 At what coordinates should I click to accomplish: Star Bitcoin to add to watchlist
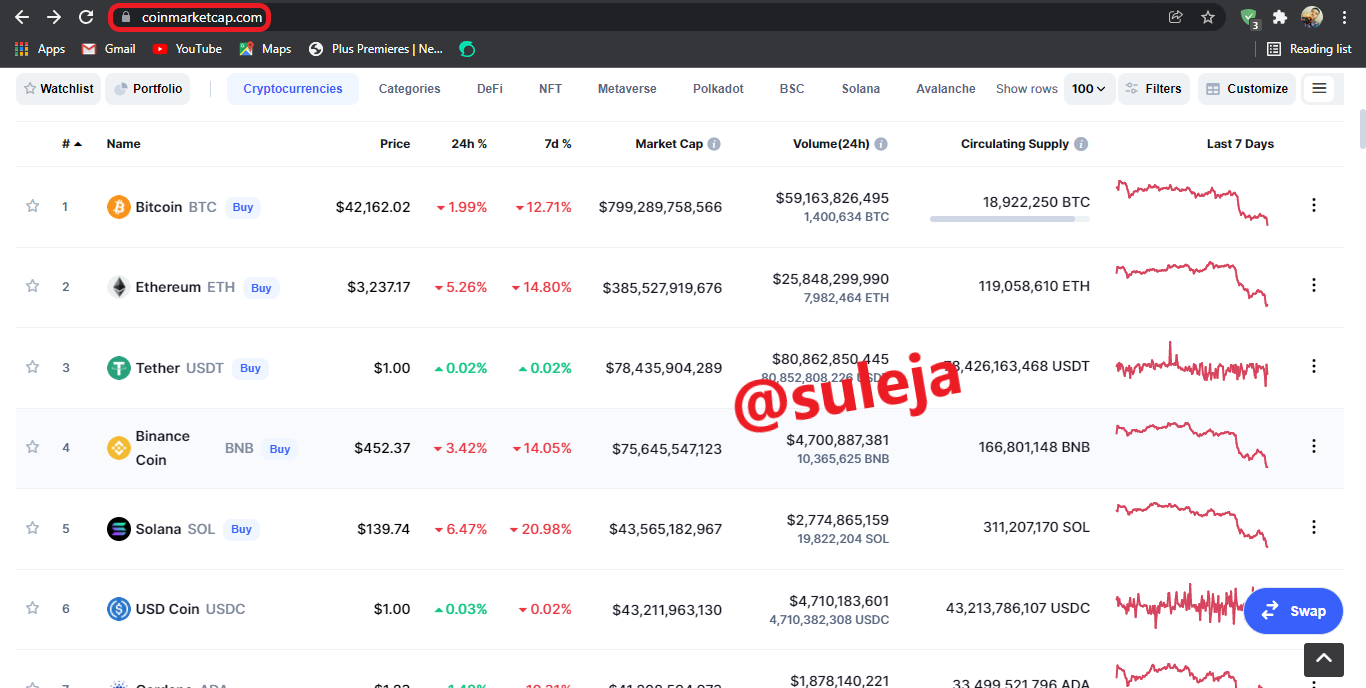click(x=32, y=206)
